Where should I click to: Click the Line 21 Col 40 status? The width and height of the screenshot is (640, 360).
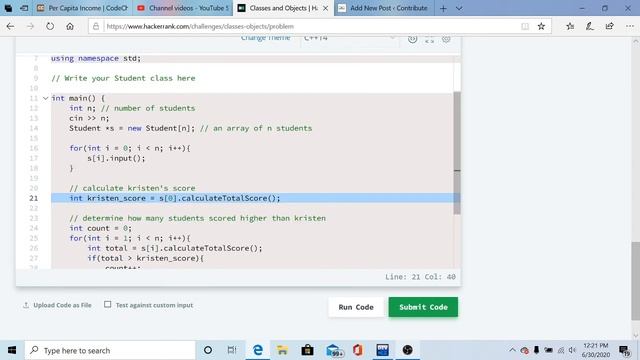click(420, 277)
